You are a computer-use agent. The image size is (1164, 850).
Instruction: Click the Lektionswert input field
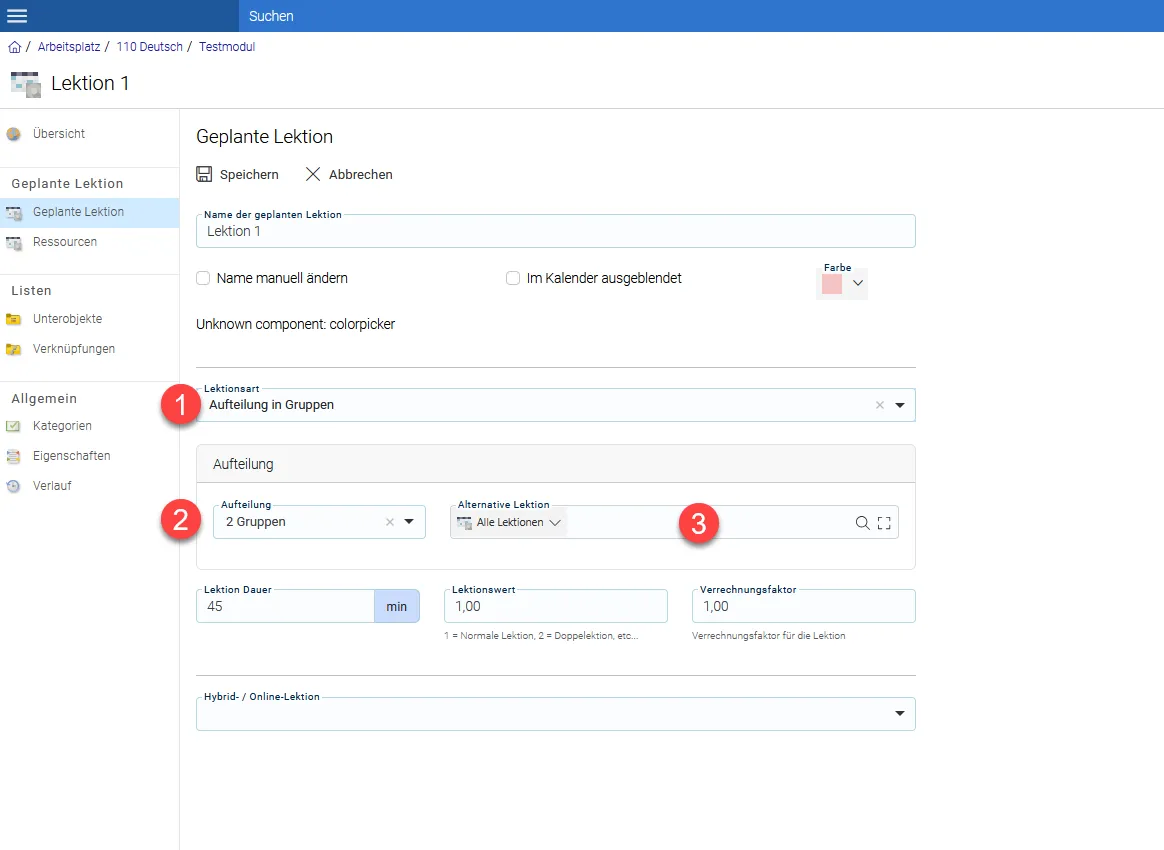[555, 607]
